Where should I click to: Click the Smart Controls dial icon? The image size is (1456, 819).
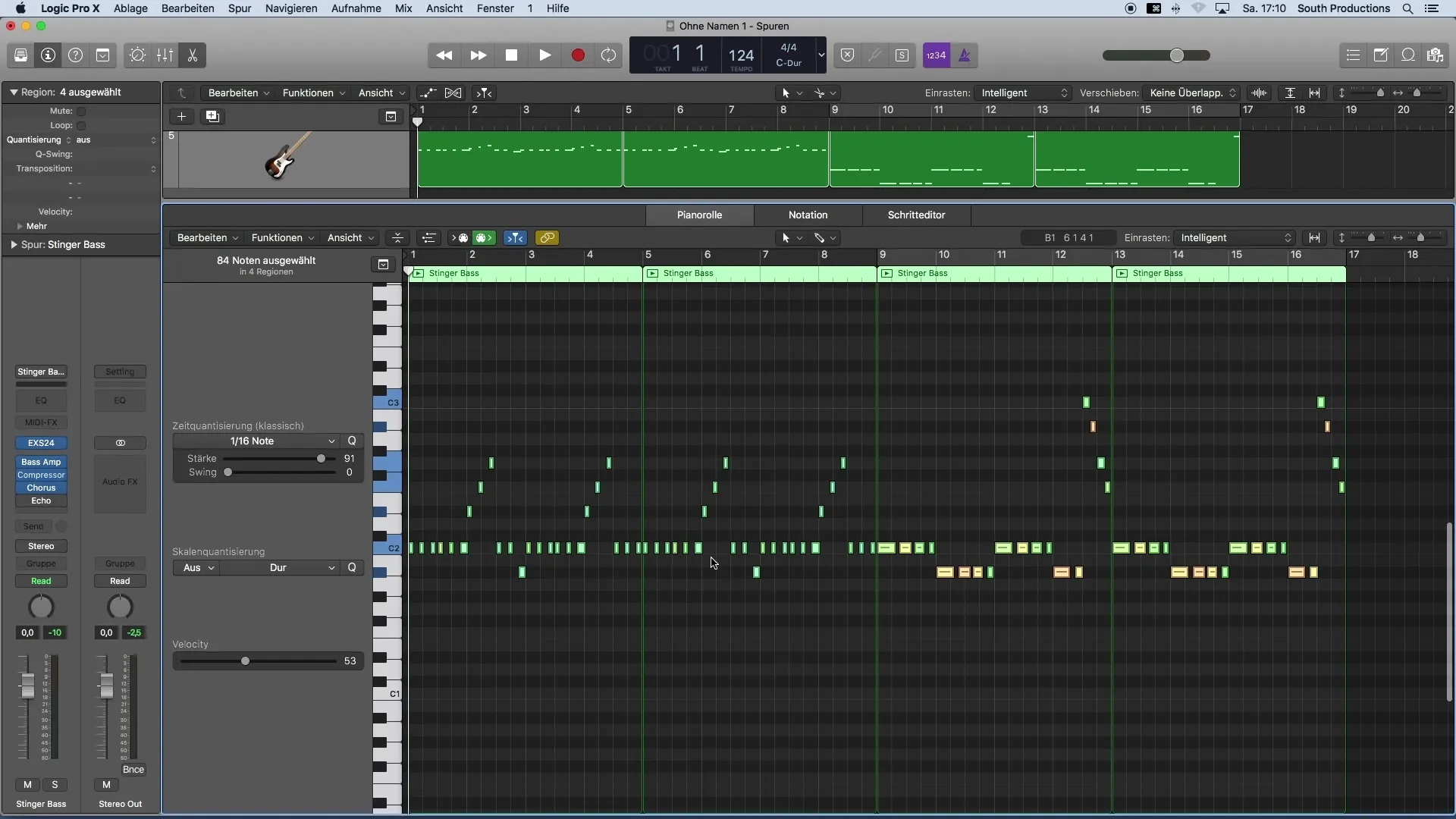[x=137, y=55]
